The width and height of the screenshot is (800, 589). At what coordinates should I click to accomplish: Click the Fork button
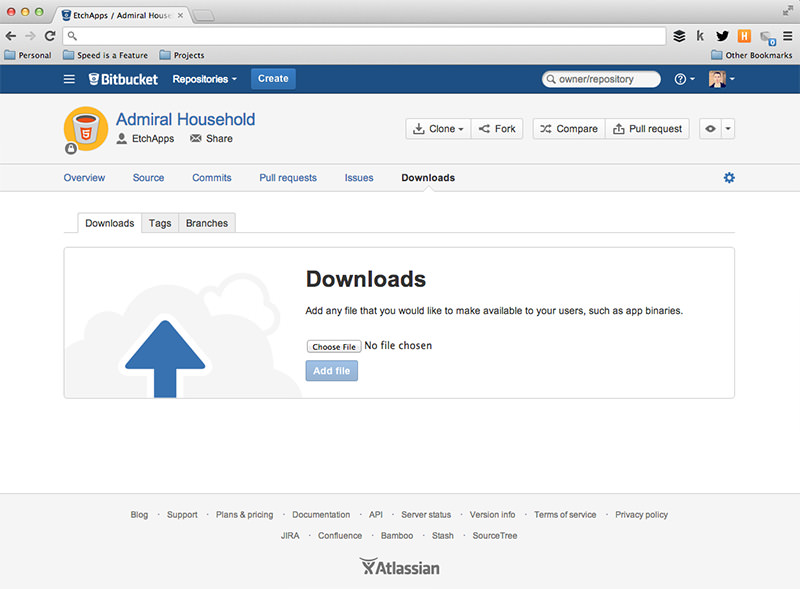pyautogui.click(x=497, y=129)
